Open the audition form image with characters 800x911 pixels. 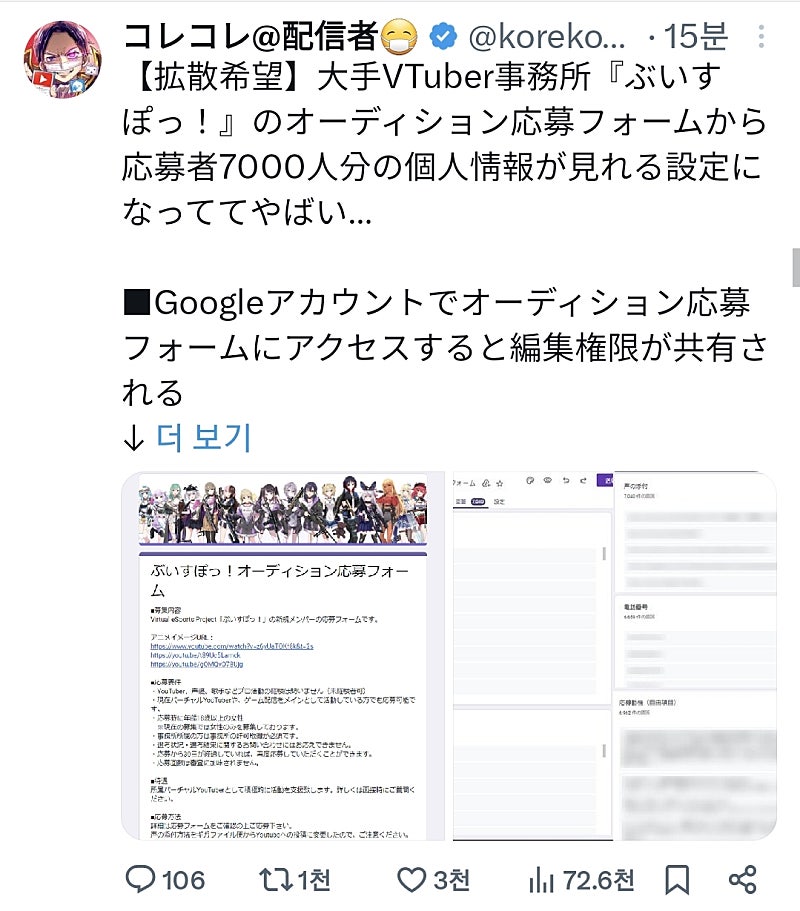coord(283,656)
